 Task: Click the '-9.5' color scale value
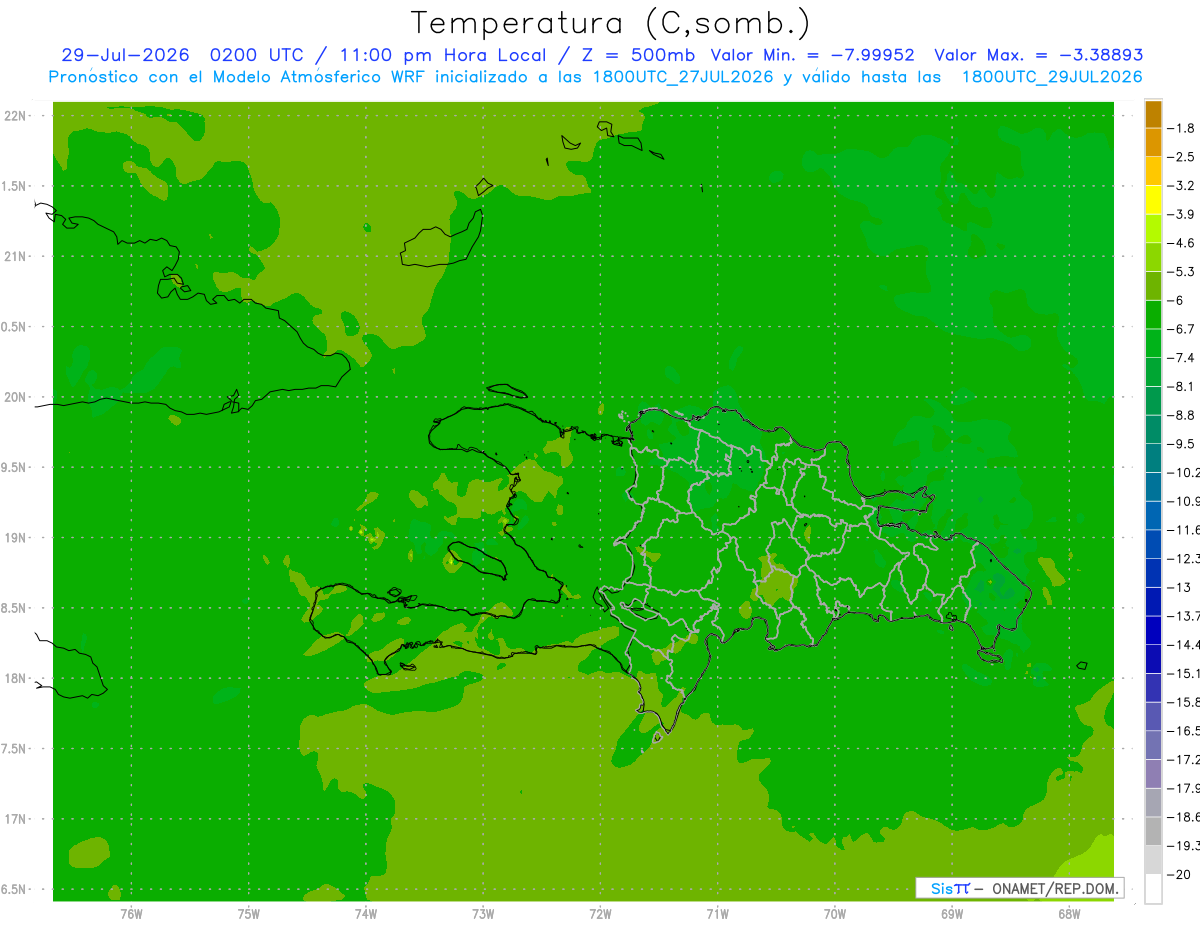coord(1182,443)
